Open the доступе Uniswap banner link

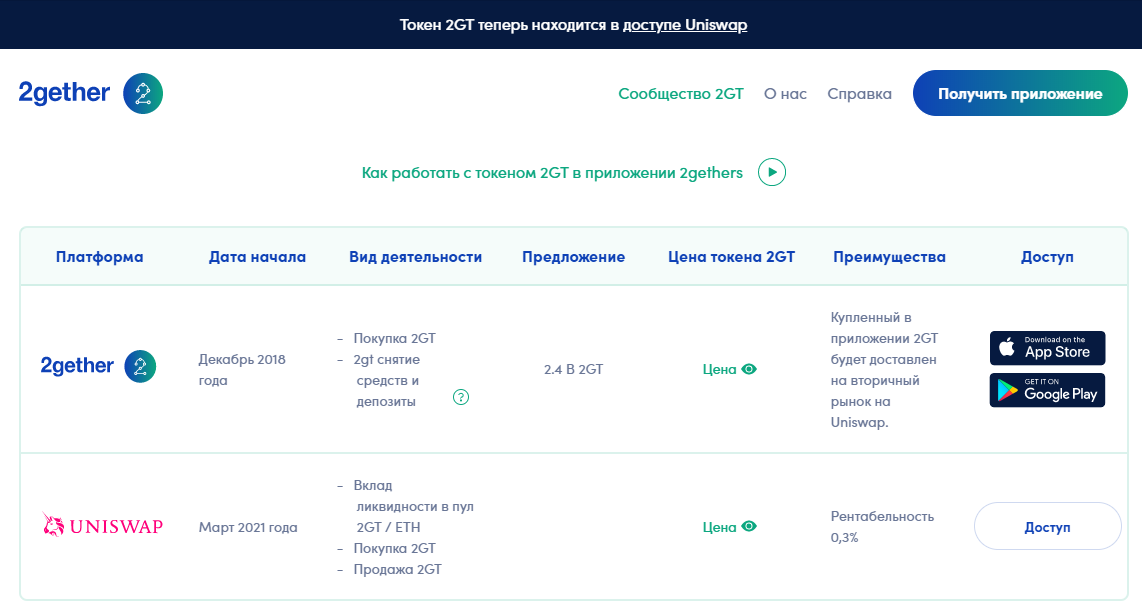[x=685, y=25]
